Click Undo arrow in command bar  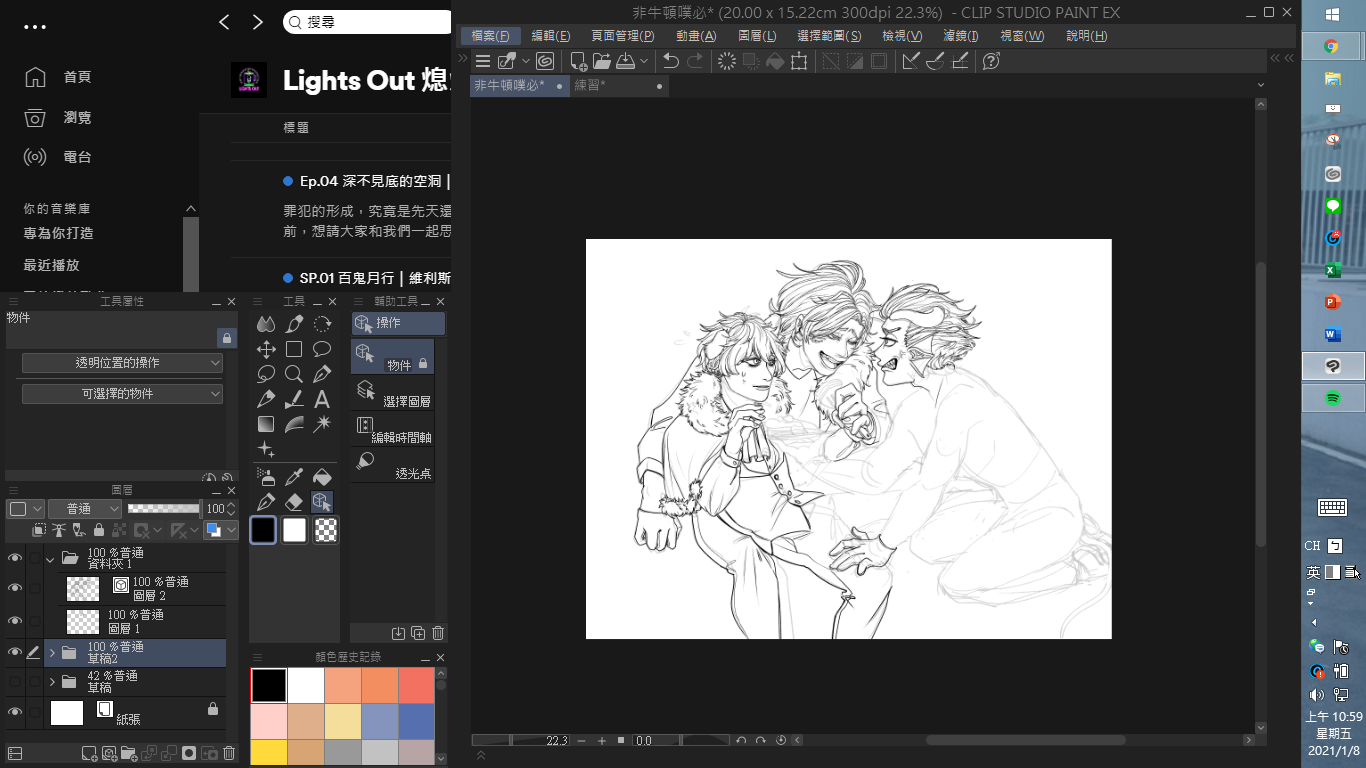point(671,61)
